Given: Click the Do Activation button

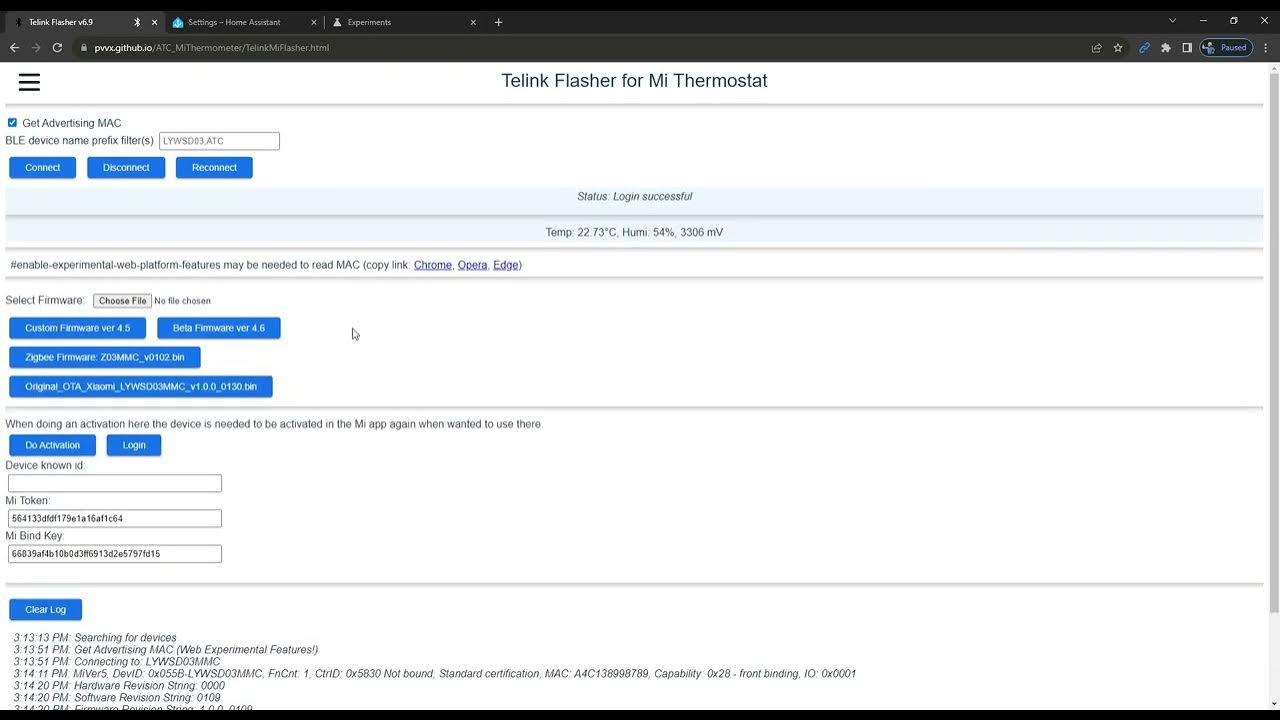Looking at the screenshot, I should [x=52, y=445].
